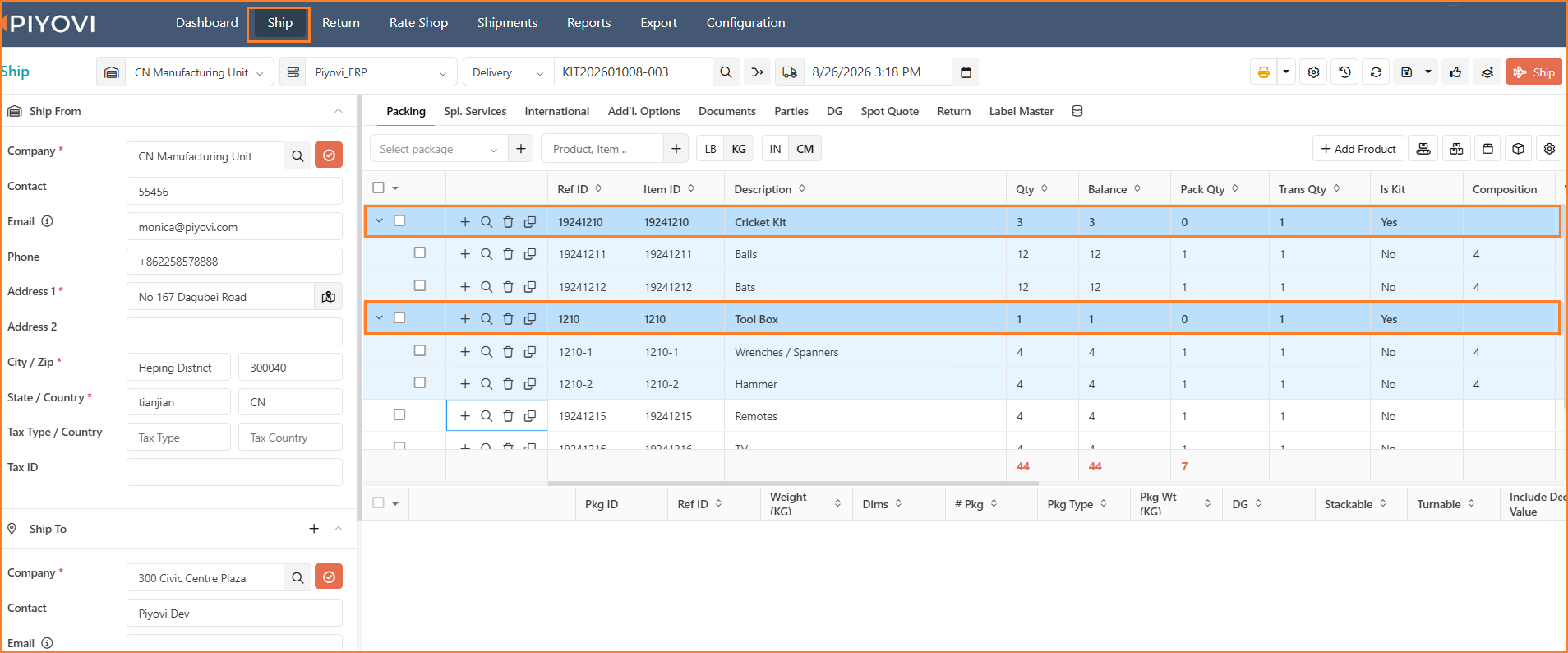Click the printer icon in top toolbar
The image size is (1568, 653).
[1263, 72]
